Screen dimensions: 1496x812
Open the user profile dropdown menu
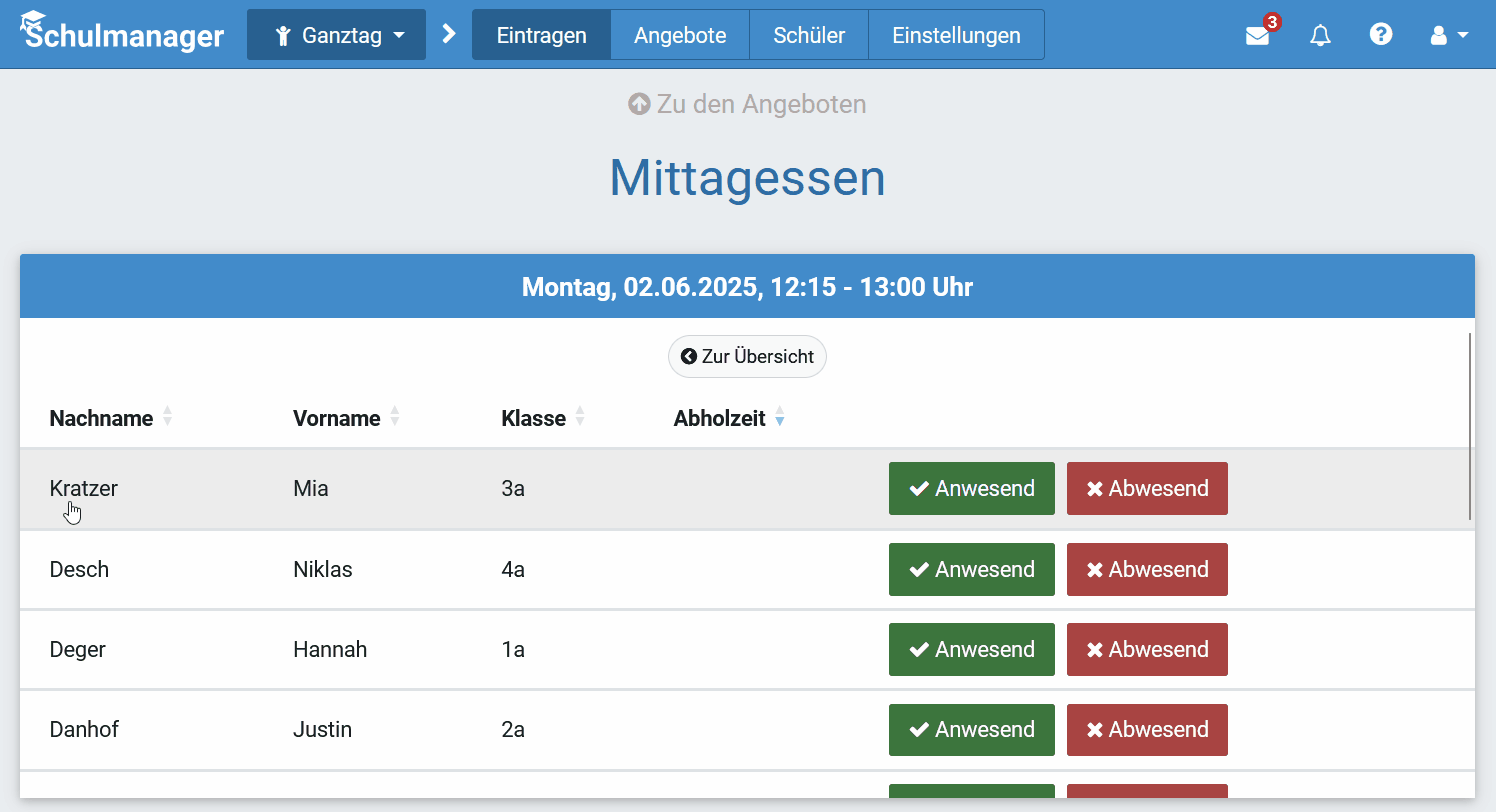click(1448, 35)
